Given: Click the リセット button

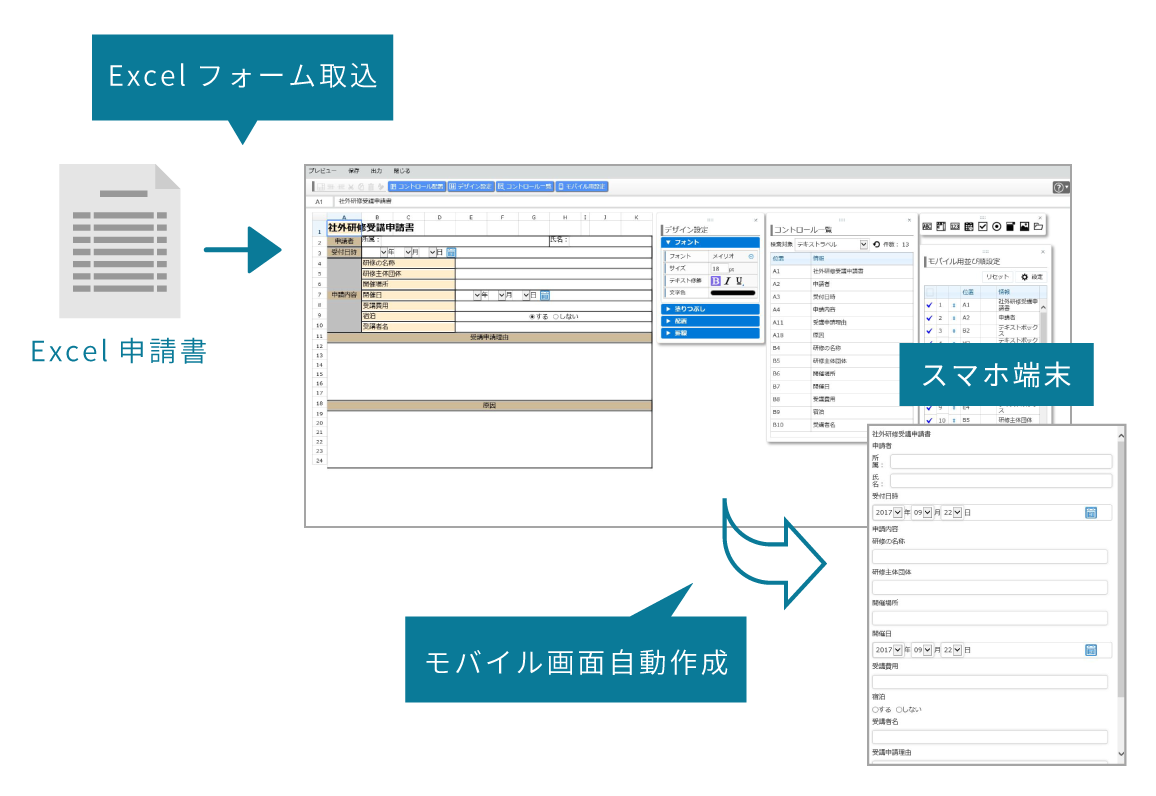Looking at the screenshot, I should click(997, 277).
